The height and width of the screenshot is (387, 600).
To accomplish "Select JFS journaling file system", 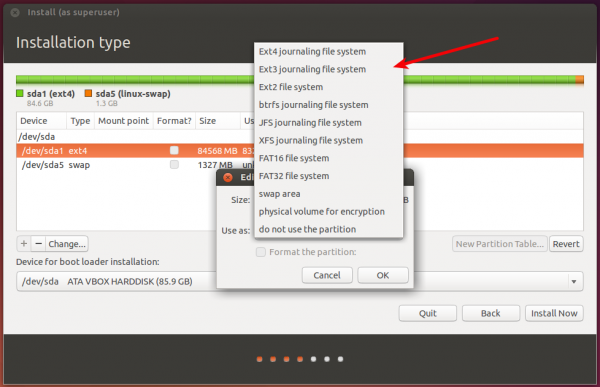I will point(328,123).
